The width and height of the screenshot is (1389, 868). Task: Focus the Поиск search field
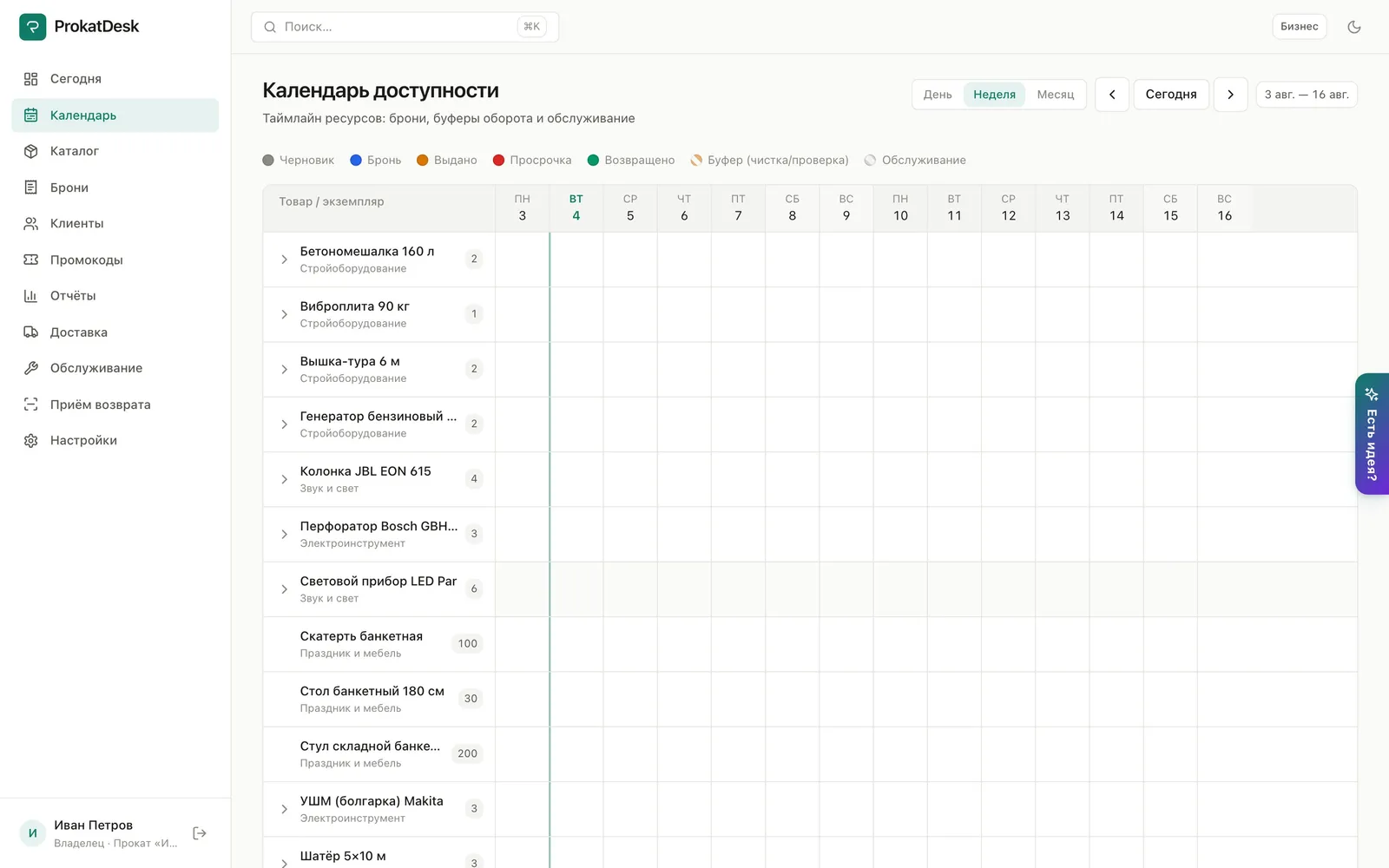coord(405,27)
